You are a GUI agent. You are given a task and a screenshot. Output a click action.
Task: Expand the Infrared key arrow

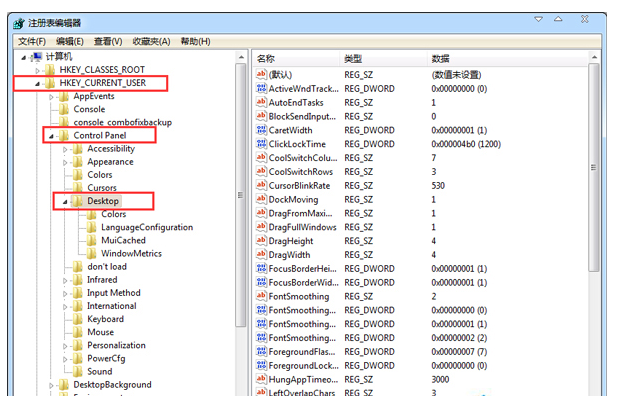point(65,281)
